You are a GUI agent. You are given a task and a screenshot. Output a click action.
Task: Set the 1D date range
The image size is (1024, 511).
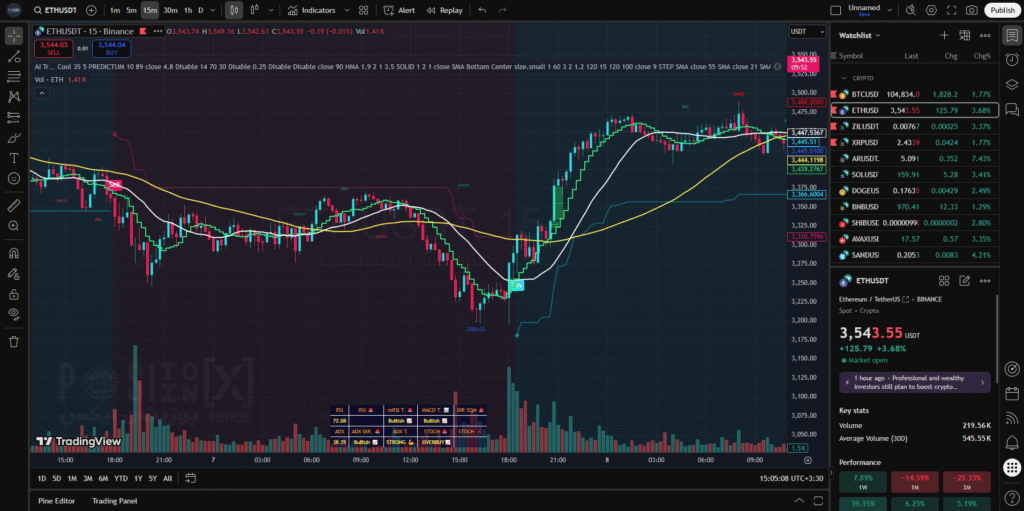click(42, 478)
